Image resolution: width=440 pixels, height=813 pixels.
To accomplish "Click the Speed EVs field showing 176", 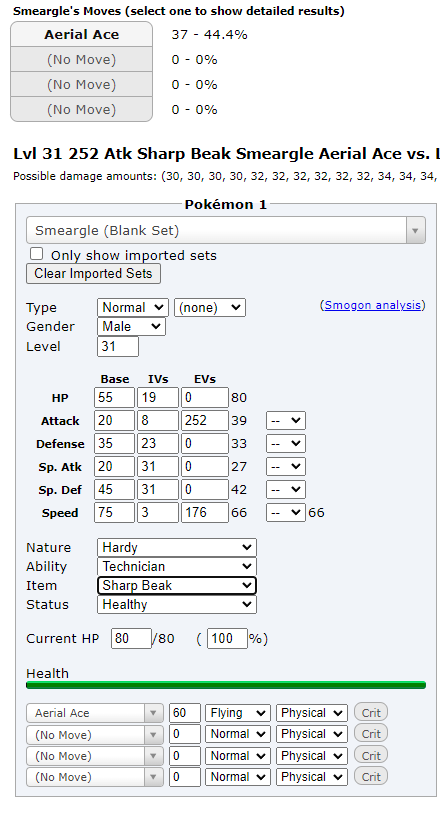I will [x=205, y=512].
